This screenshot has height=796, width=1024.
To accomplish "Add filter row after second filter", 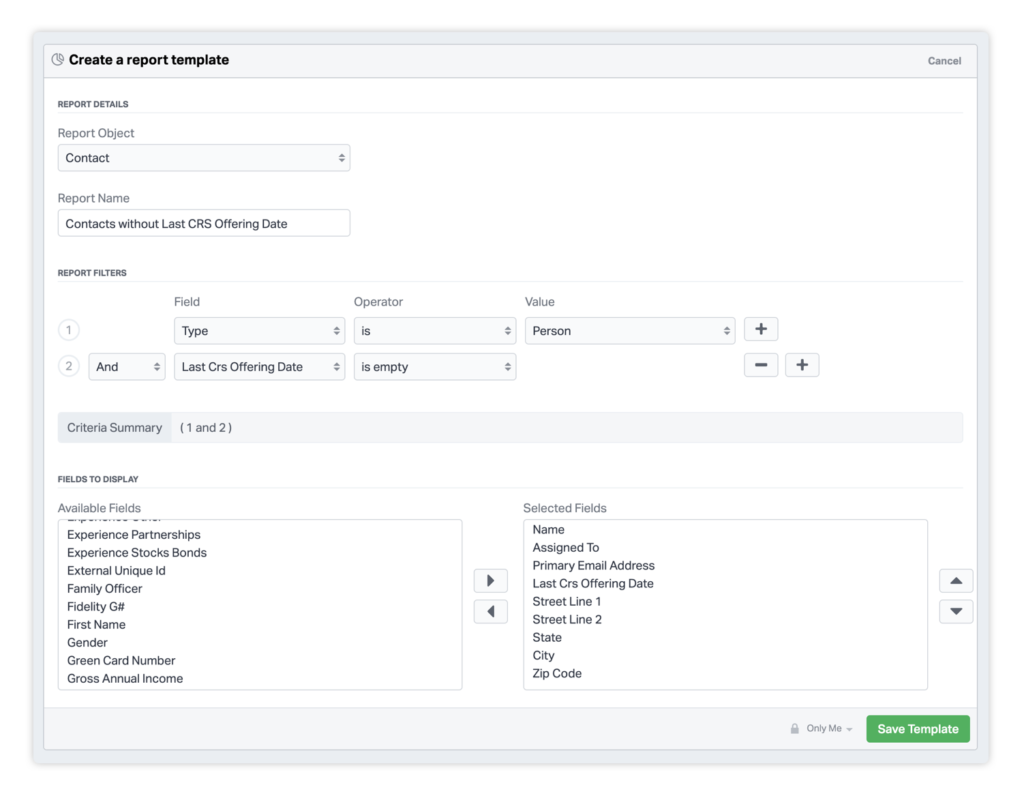I will (802, 365).
